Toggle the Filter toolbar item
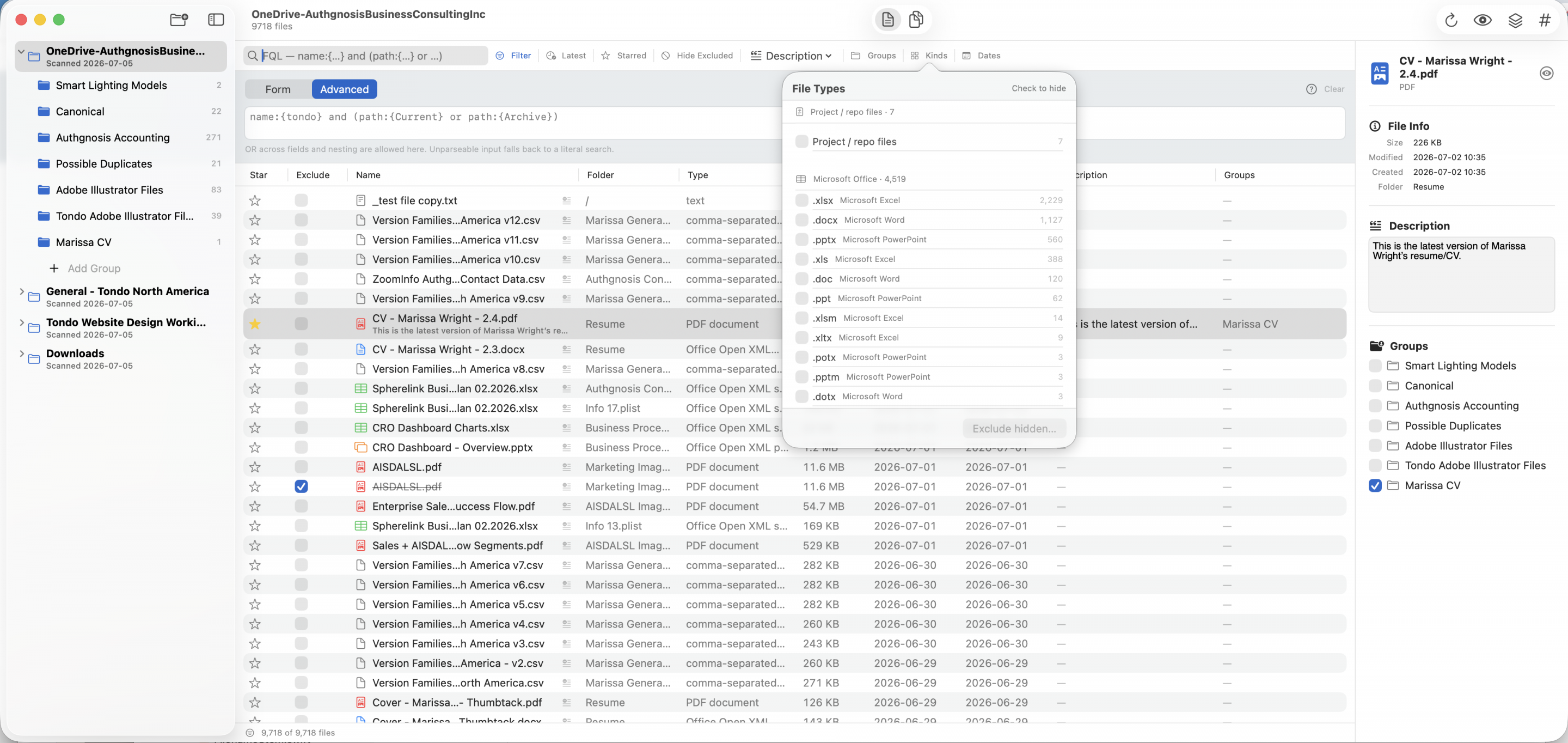The width and height of the screenshot is (1568, 743). (513, 56)
